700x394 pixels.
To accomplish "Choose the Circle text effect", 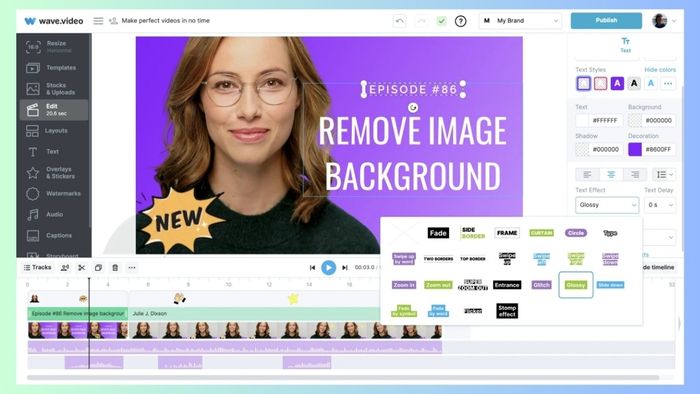I will pyautogui.click(x=575, y=233).
